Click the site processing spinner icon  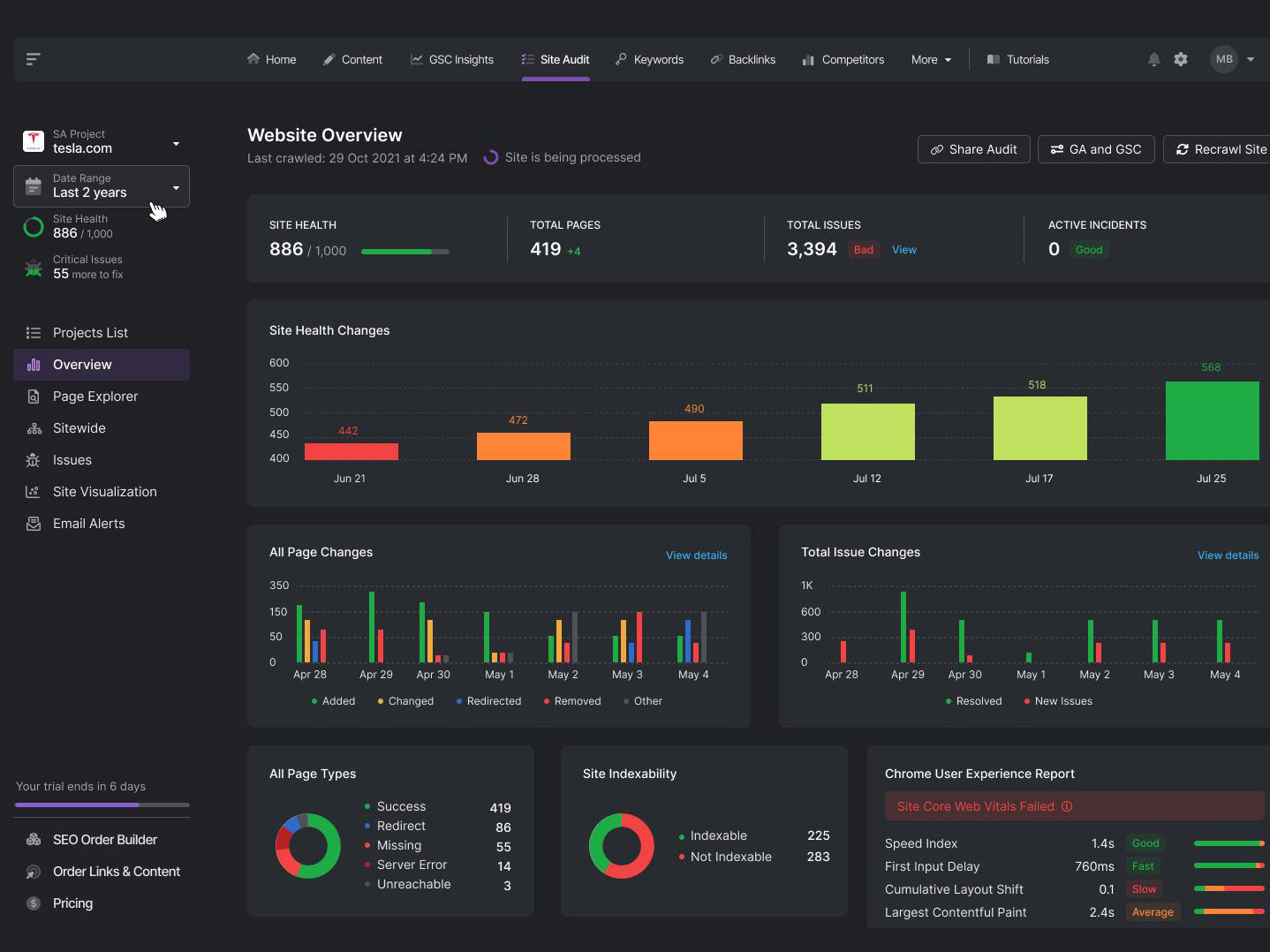[491, 157]
